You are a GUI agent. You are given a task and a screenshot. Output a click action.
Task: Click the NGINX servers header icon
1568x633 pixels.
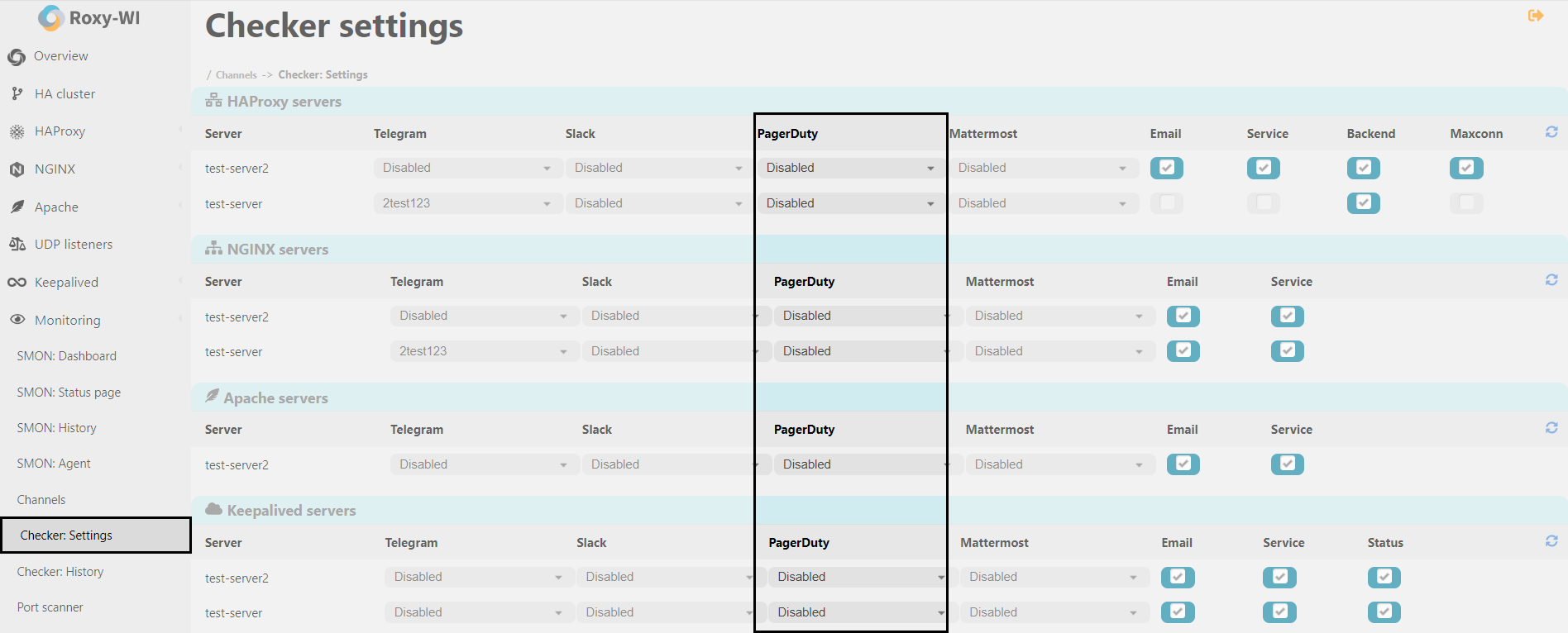click(x=213, y=249)
